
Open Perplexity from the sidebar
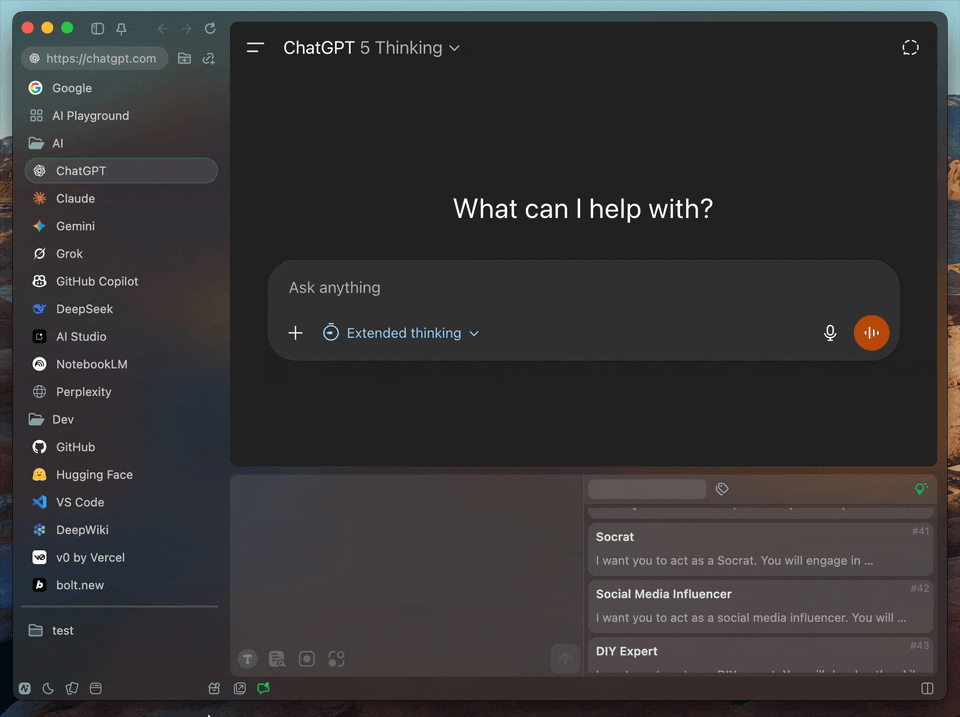(x=121, y=391)
